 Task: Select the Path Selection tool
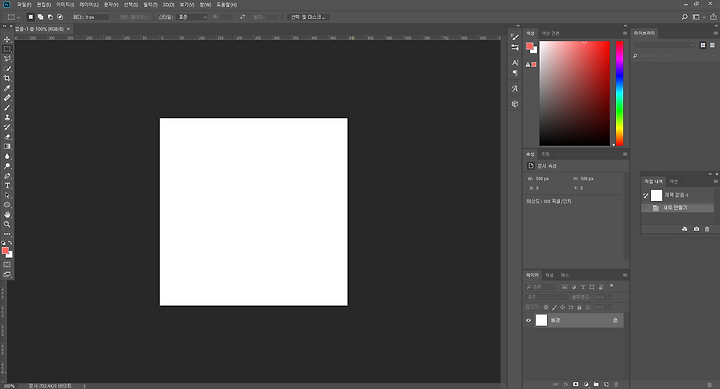click(7, 195)
